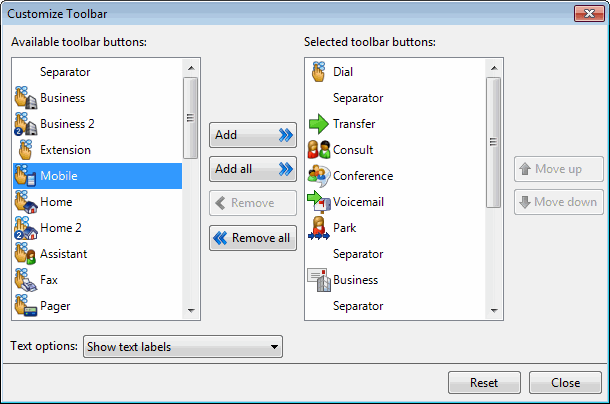610x404 pixels.
Task: Click the green Transfer arrow icon
Action: [x=319, y=124]
